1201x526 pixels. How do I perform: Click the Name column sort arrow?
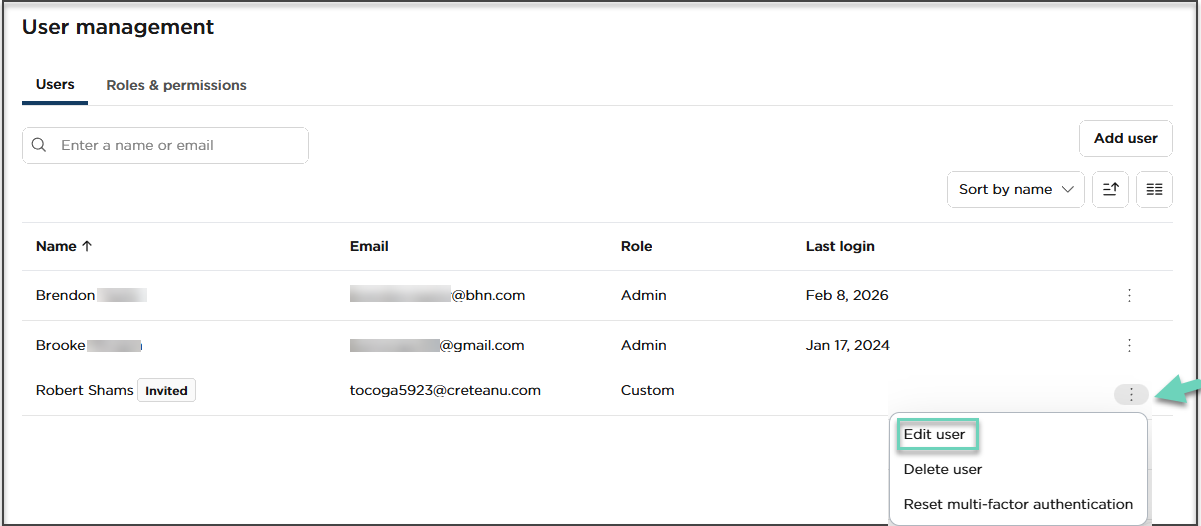click(86, 246)
